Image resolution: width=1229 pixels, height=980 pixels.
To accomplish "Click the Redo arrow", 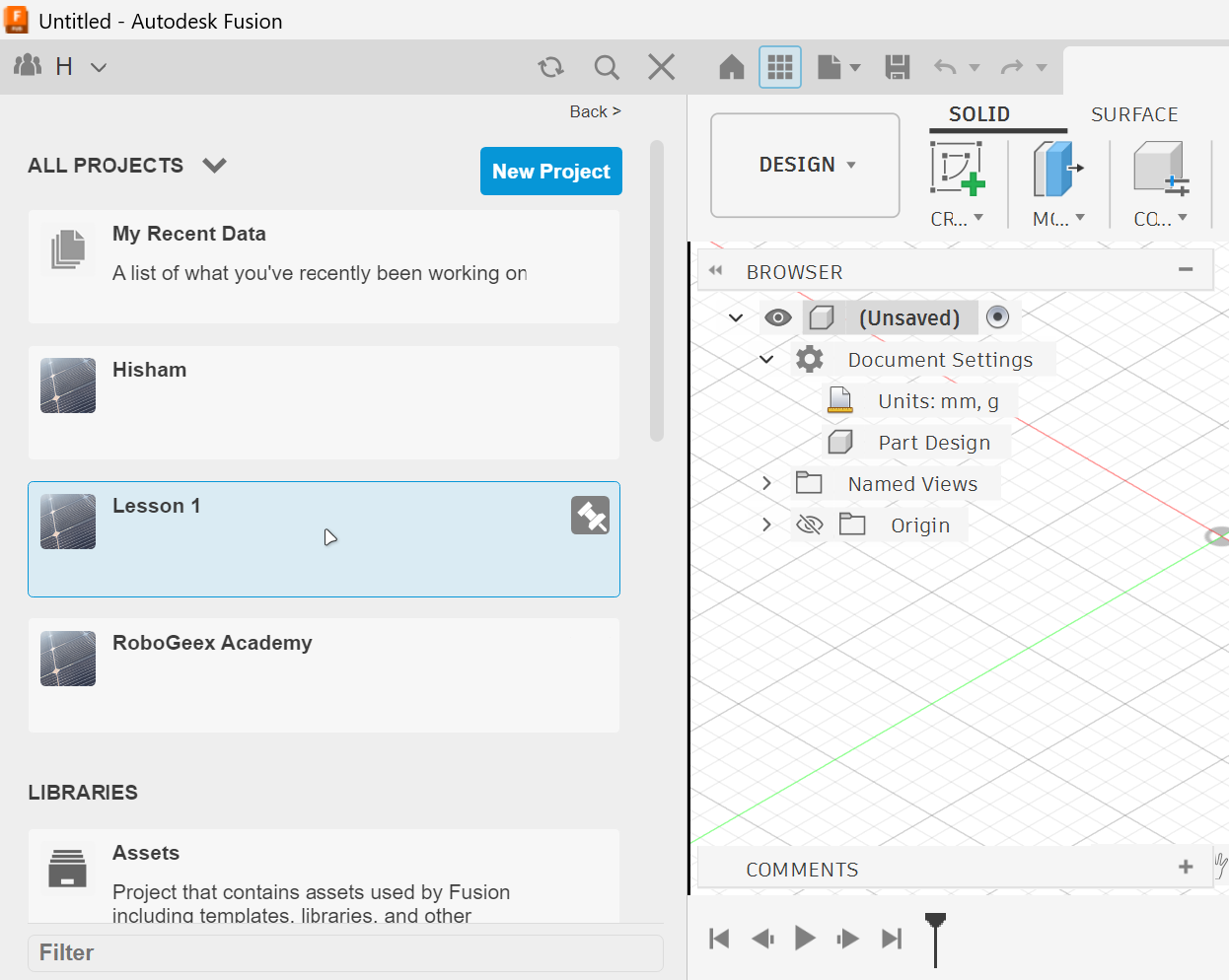I will pyautogui.click(x=1012, y=67).
